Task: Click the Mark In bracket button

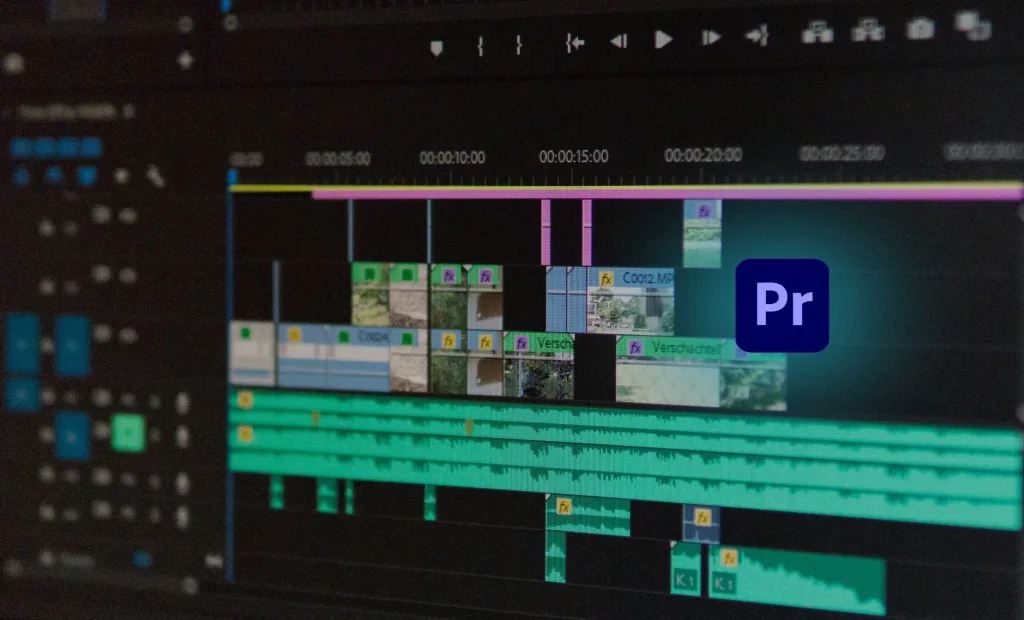Action: click(480, 46)
